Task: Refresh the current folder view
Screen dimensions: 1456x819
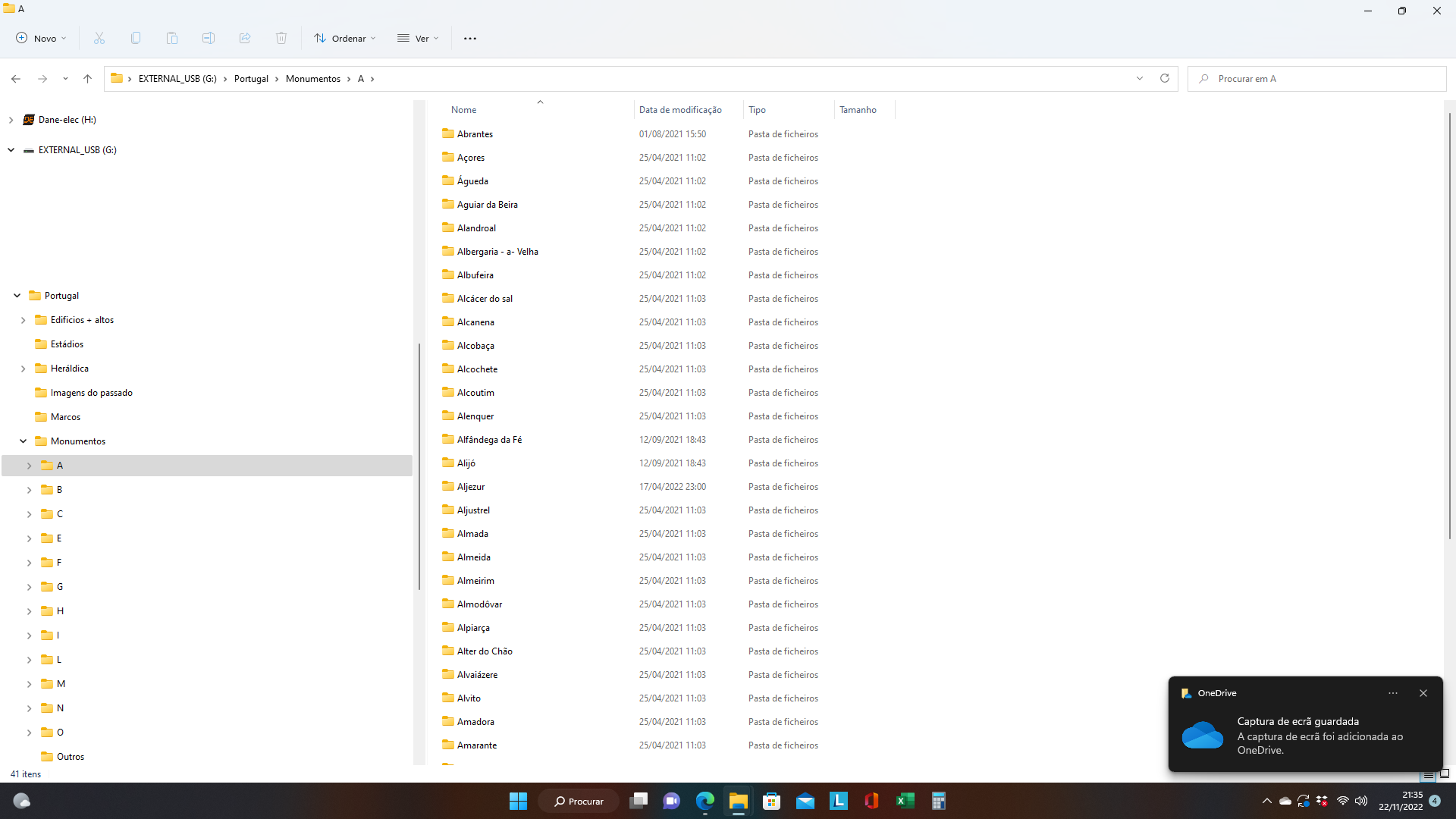Action: [x=1165, y=78]
